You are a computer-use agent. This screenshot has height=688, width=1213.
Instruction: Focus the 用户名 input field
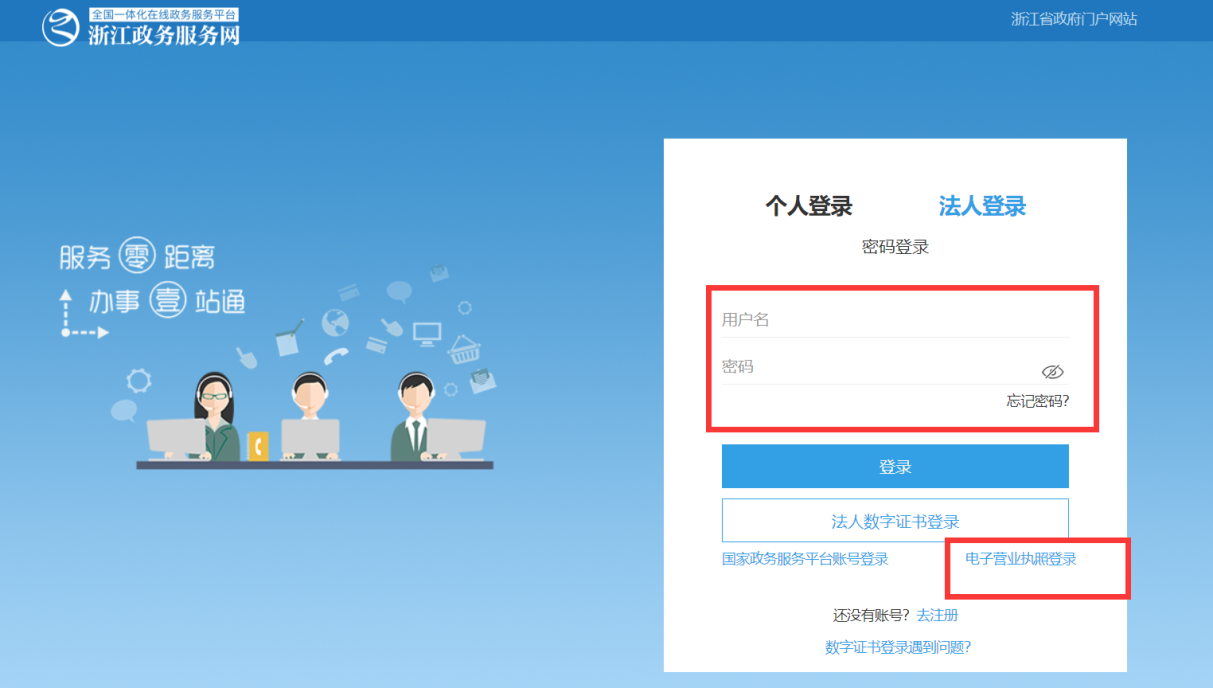(x=895, y=320)
